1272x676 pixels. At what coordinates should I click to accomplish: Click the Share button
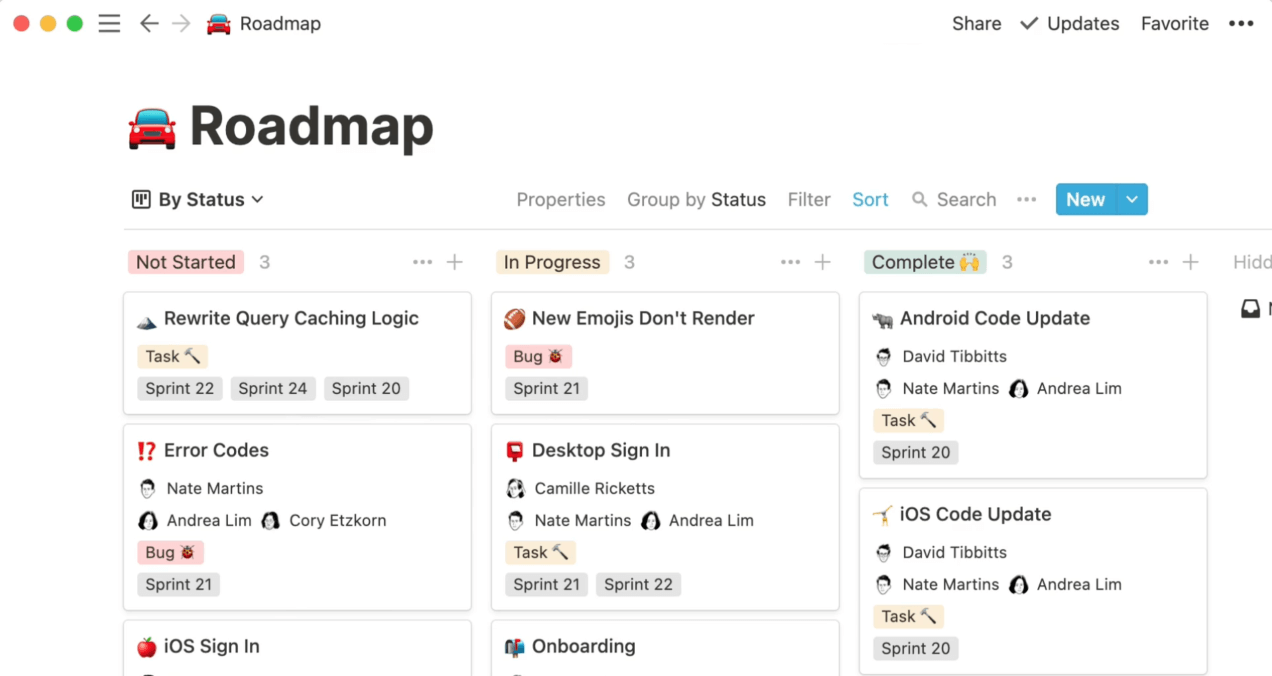point(977,24)
